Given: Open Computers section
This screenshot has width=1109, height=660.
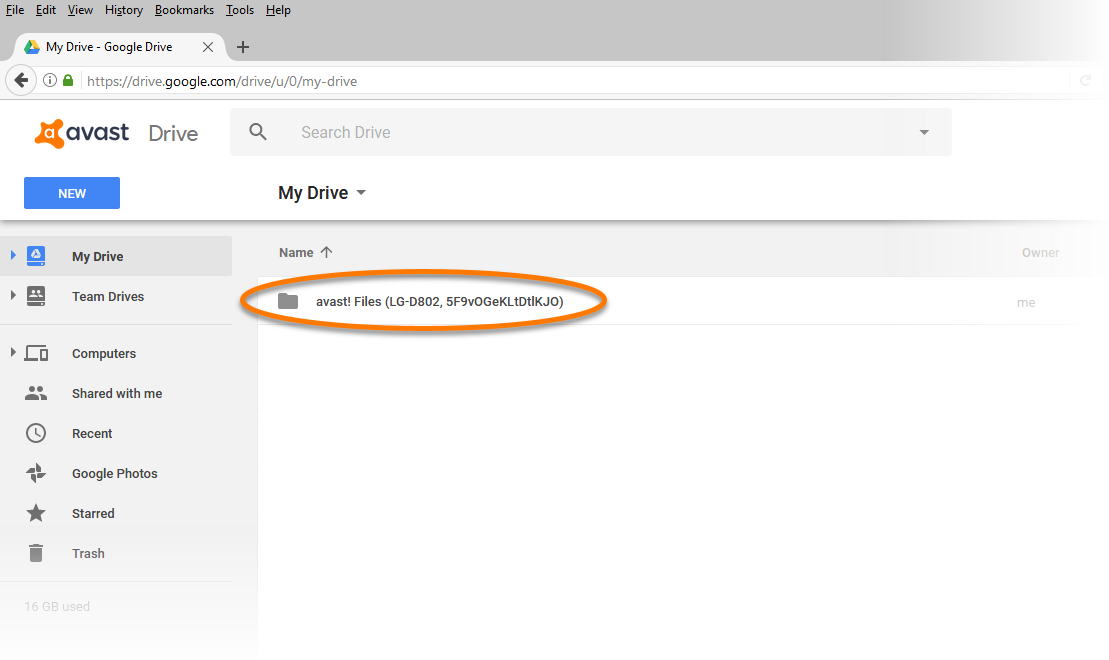Looking at the screenshot, I should (x=104, y=354).
